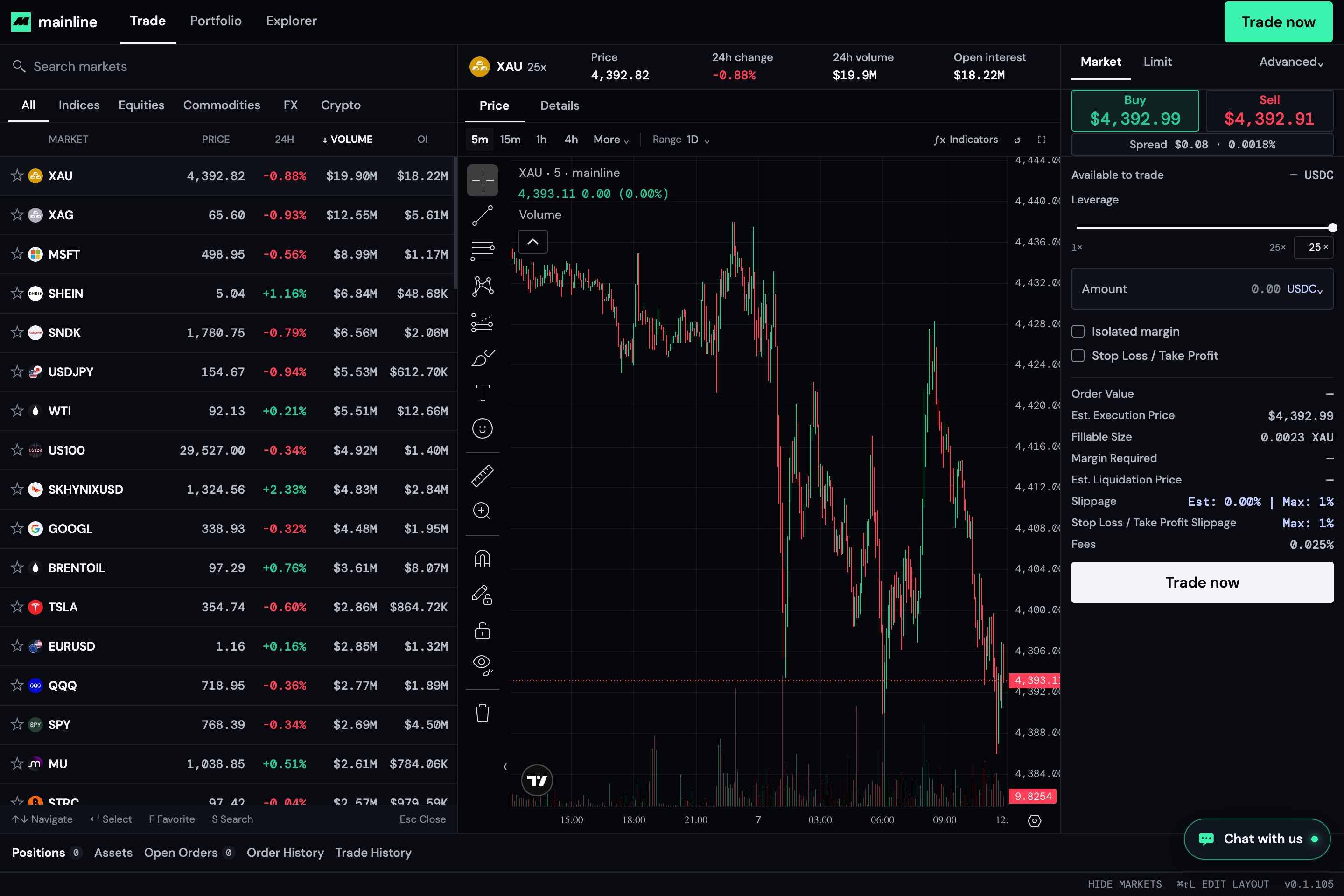Open the USDC amount currency dropdown
The height and width of the screenshot is (896, 1344).
1305,289
